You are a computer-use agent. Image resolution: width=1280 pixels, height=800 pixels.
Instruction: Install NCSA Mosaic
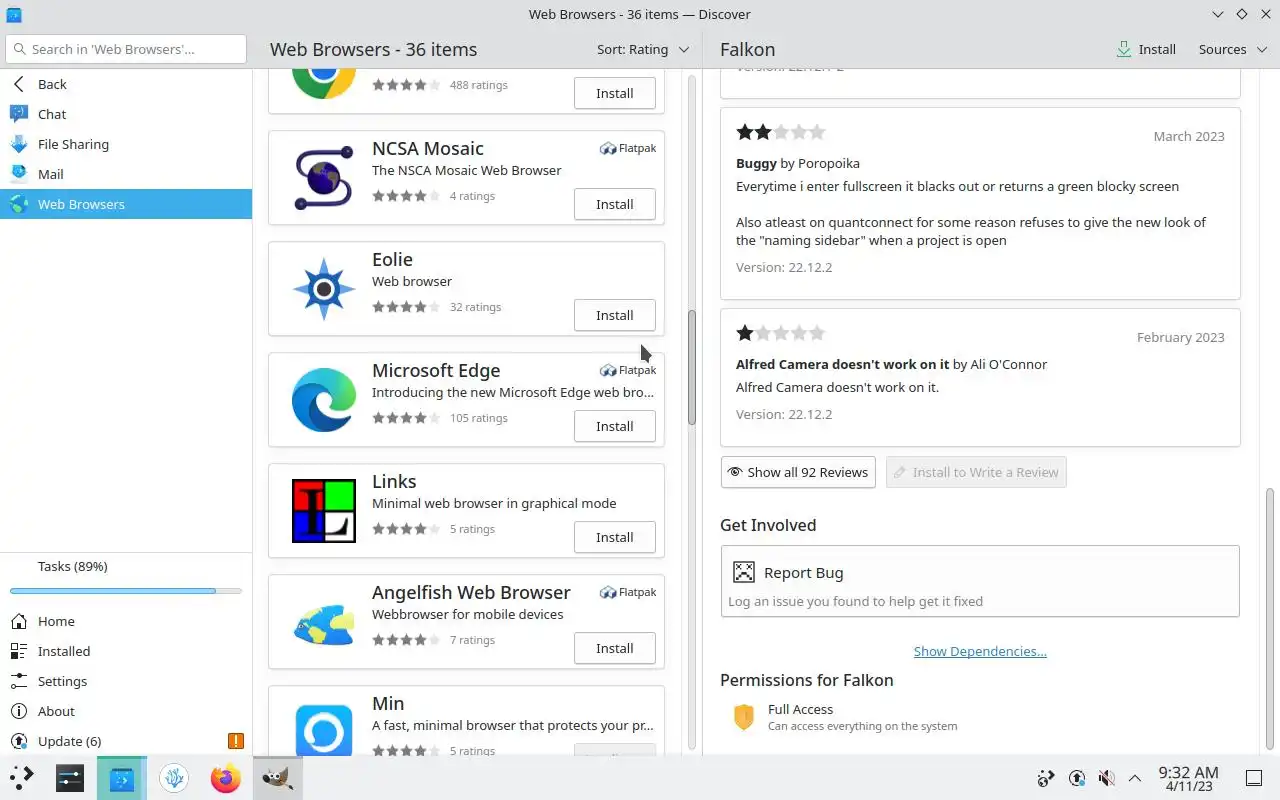pos(614,204)
